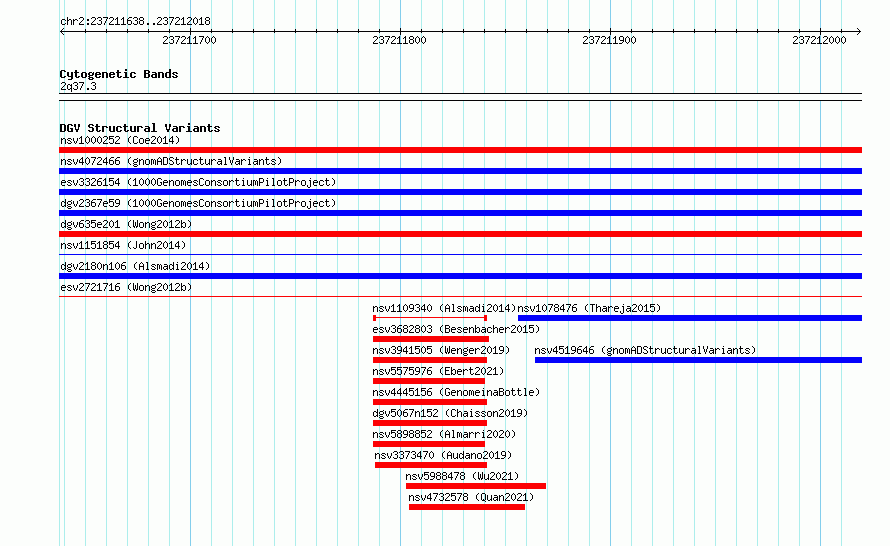Screen dimensions: 890x546
Task: Click the blue nsv4072466 variant bar
Action: (460, 171)
